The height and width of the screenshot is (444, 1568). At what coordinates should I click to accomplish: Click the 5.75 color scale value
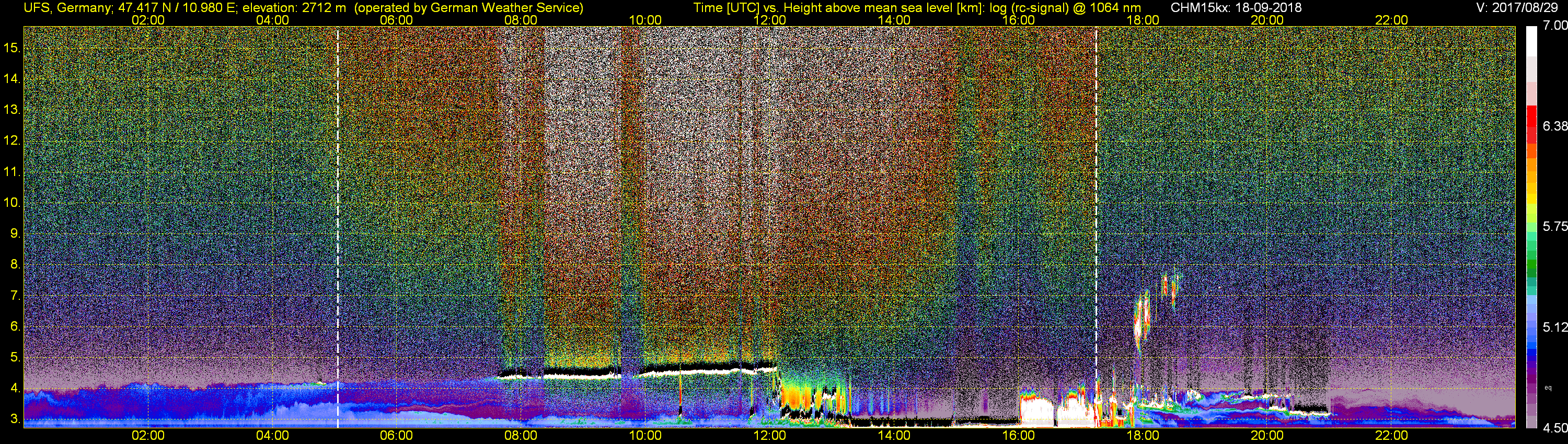(1555, 226)
